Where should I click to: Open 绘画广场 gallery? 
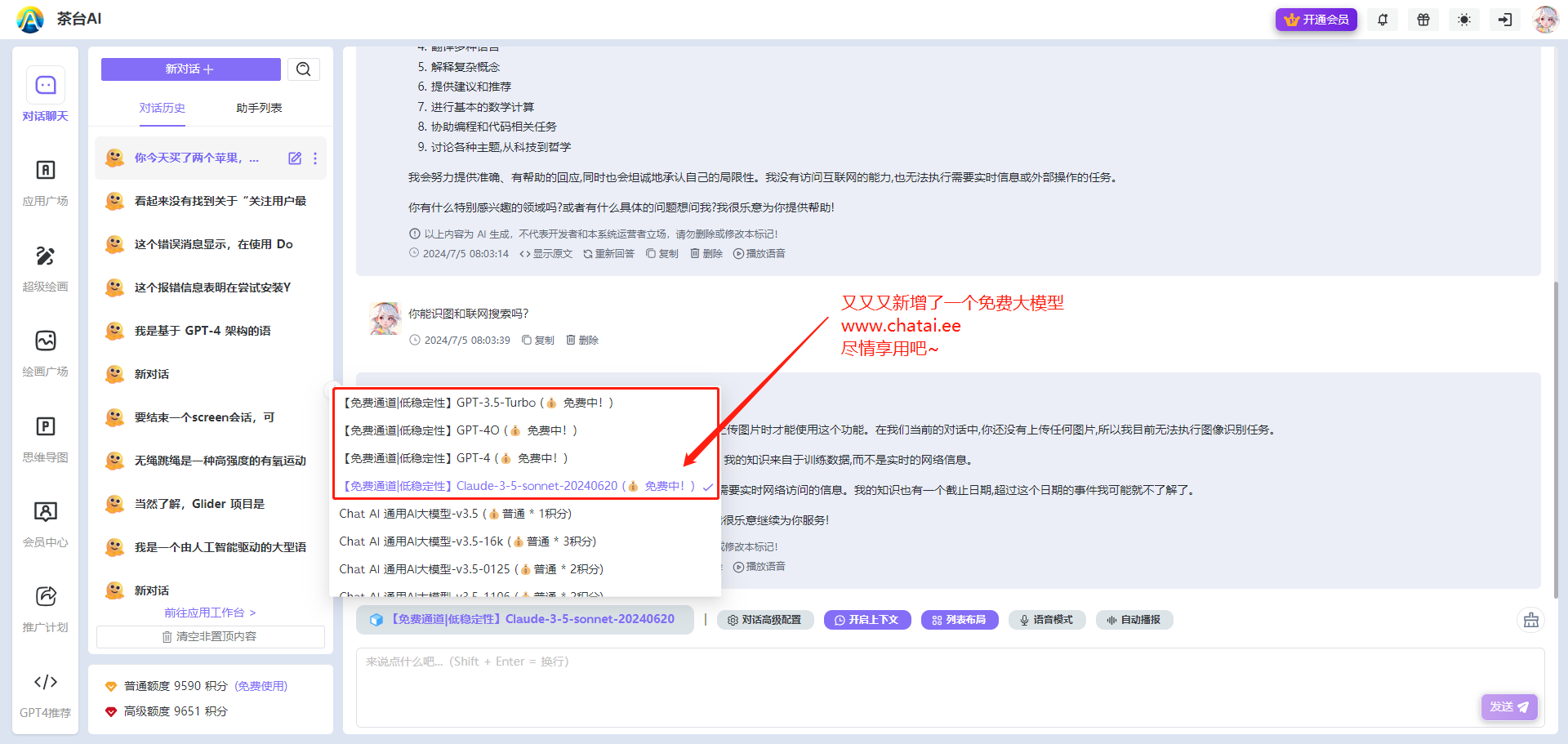[46, 354]
